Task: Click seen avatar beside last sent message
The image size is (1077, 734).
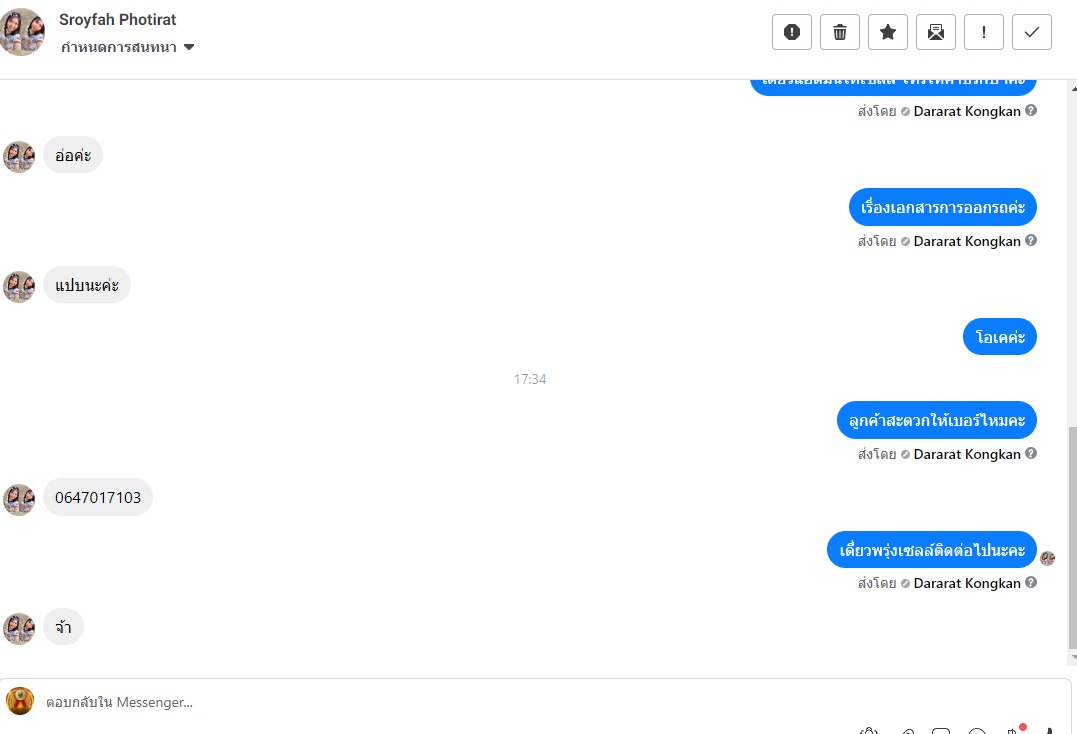Action: [x=1047, y=558]
